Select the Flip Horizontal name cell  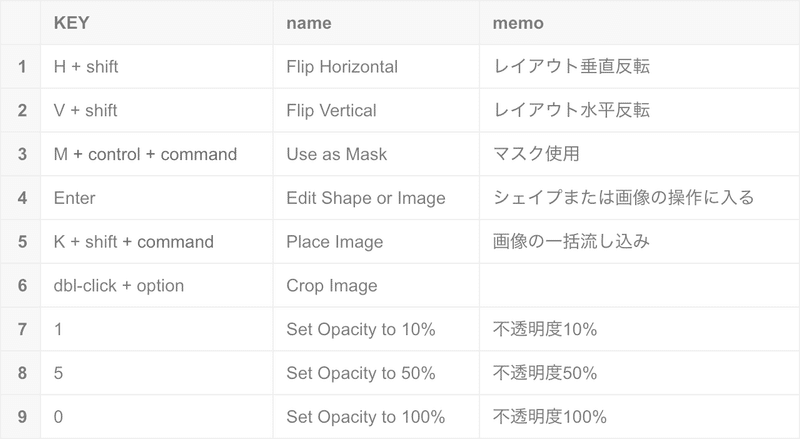[376, 66]
